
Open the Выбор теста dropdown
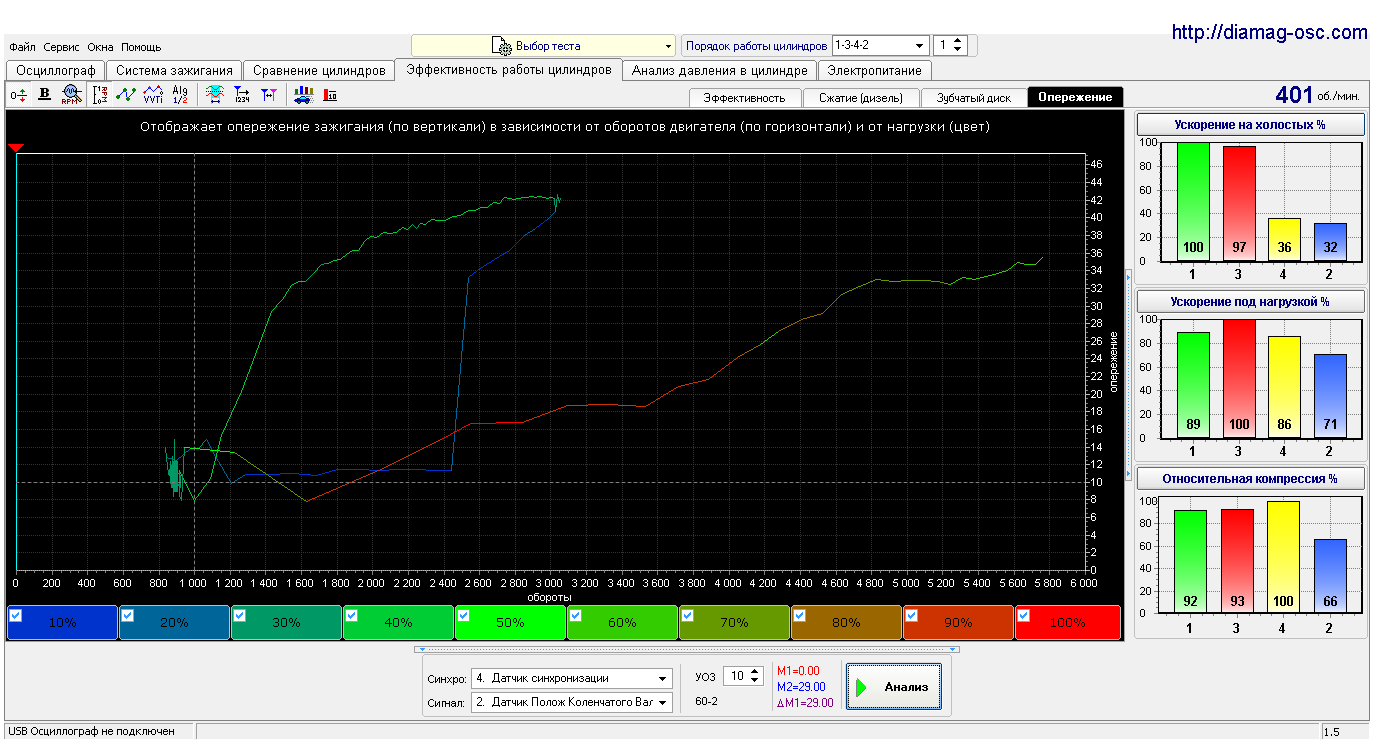544,46
